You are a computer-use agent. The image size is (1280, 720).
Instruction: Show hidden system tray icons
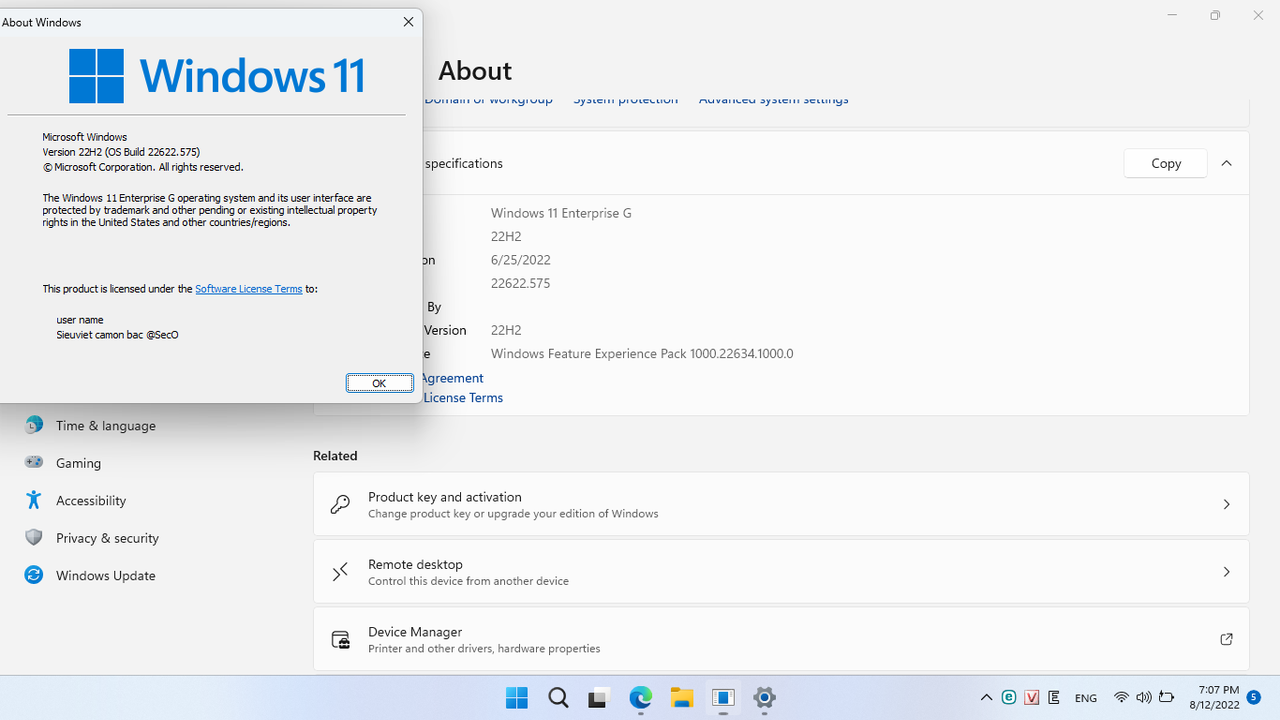tap(986, 698)
